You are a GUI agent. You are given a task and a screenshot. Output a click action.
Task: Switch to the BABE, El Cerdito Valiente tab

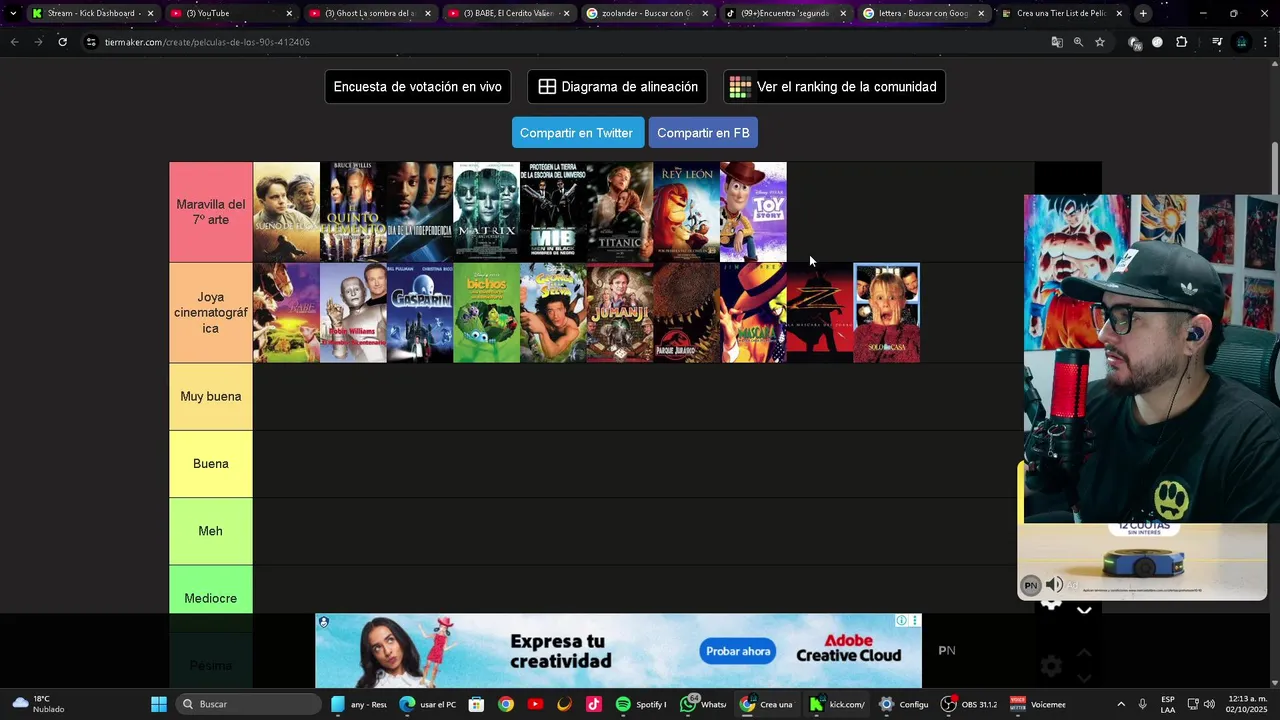[507, 13]
